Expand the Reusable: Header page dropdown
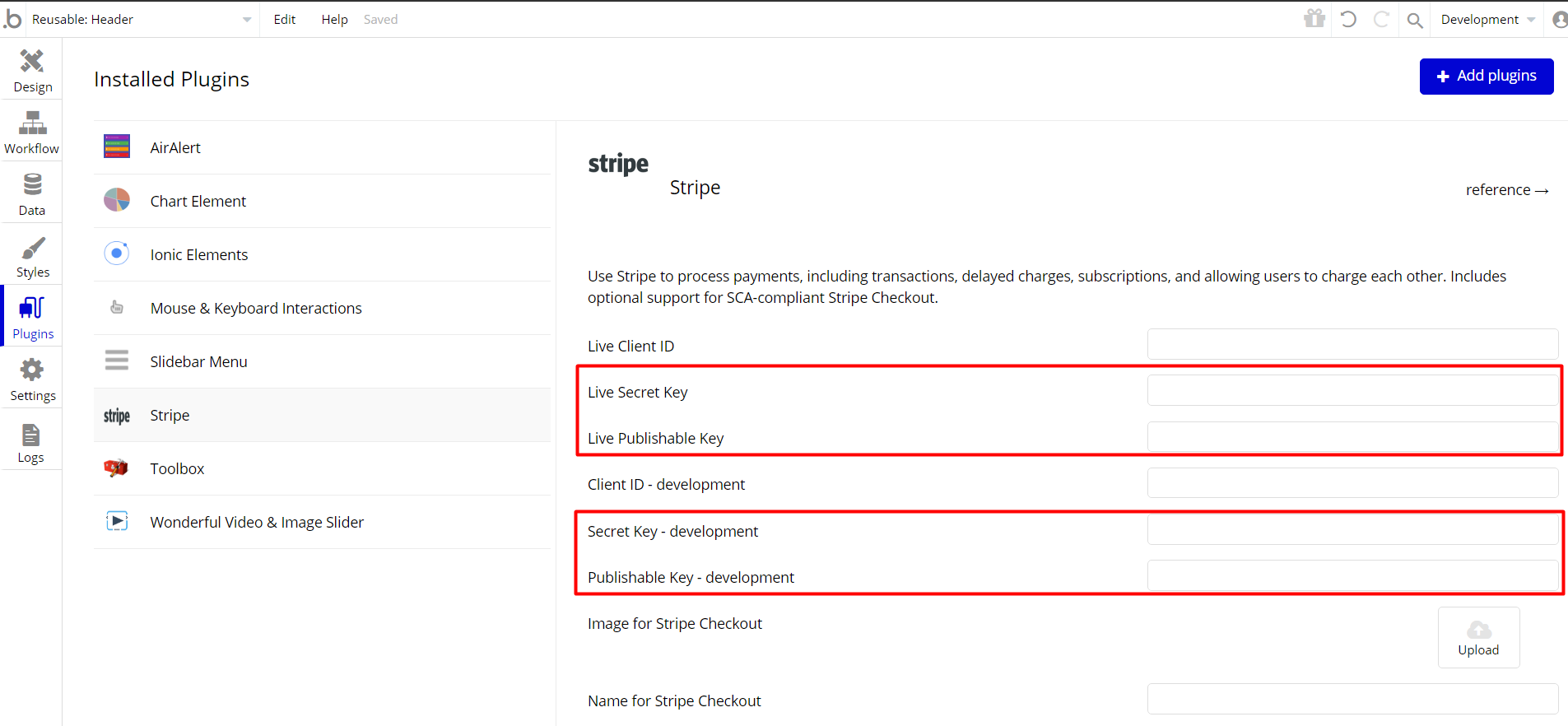This screenshot has width=1568, height=726. click(142, 19)
